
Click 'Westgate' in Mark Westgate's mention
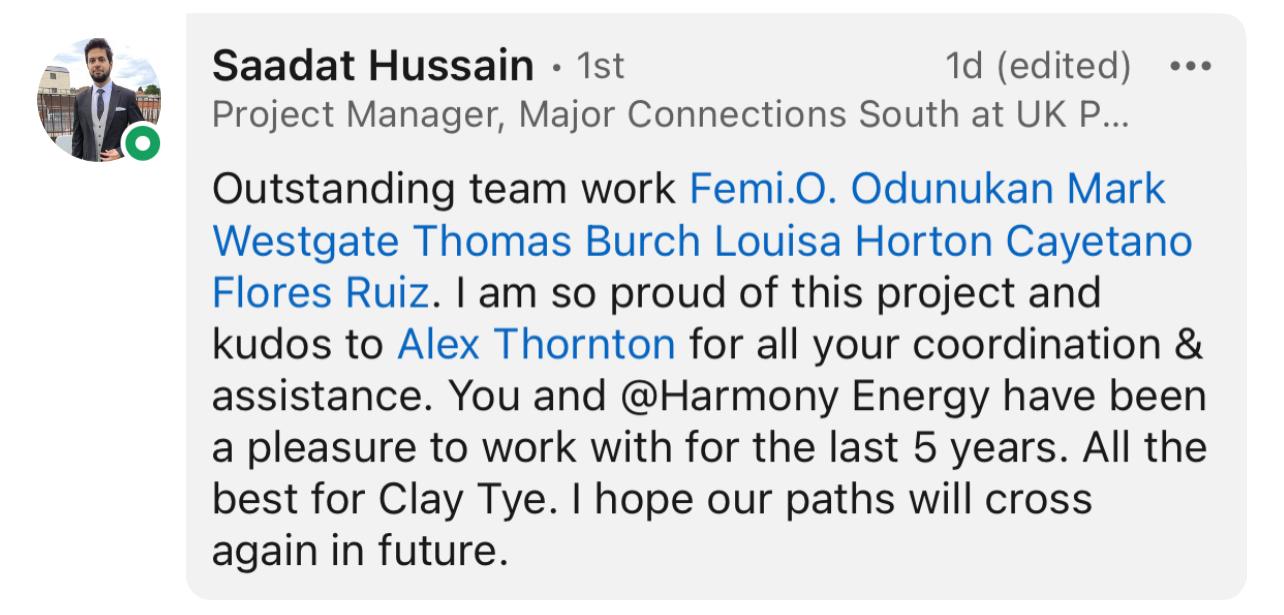(x=306, y=241)
